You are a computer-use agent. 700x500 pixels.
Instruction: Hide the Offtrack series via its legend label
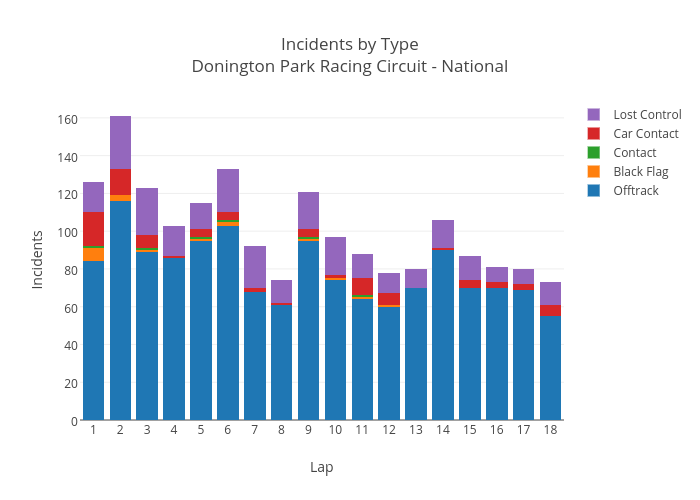point(635,191)
